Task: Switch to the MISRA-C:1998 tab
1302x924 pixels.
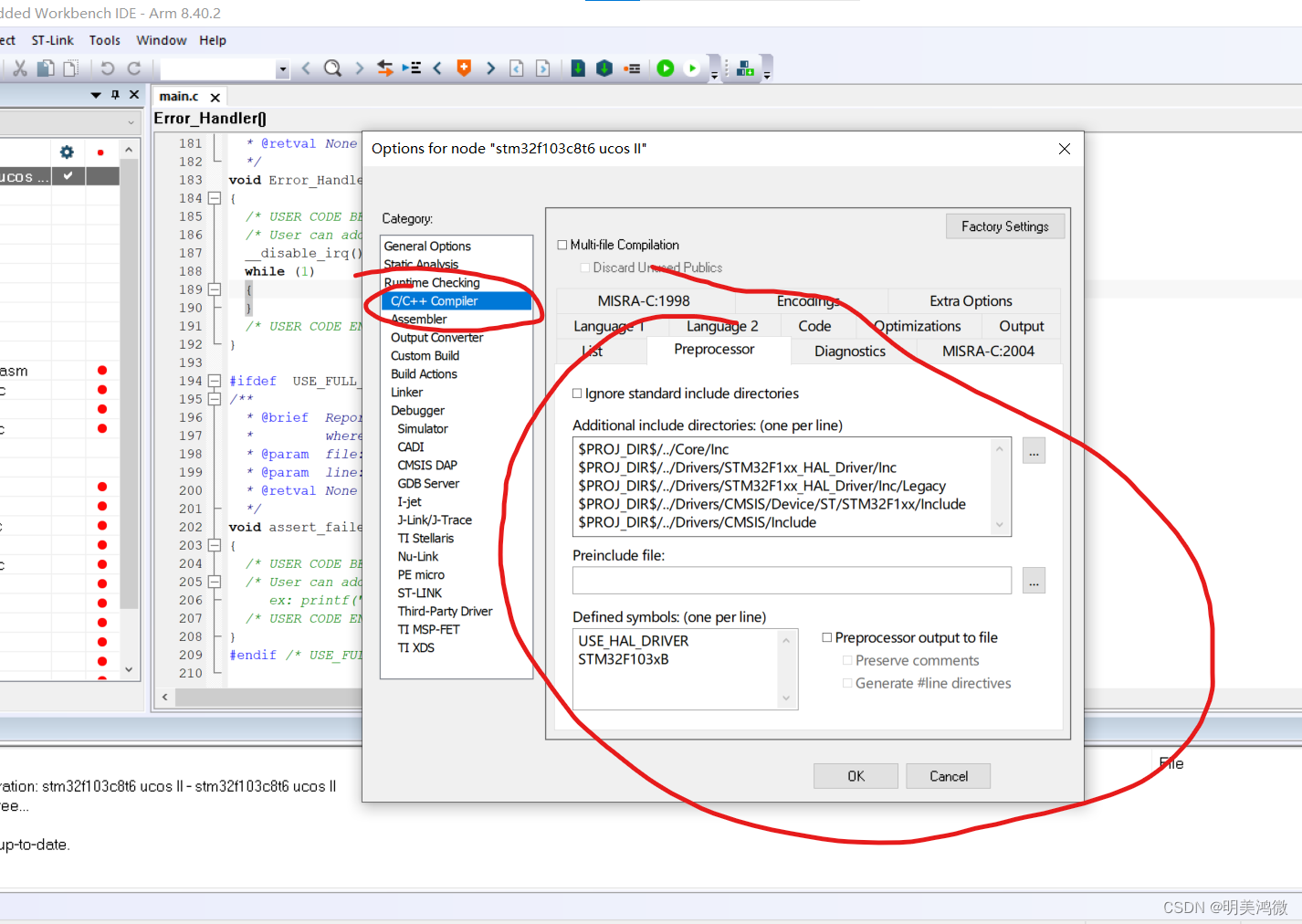Action: [x=644, y=300]
